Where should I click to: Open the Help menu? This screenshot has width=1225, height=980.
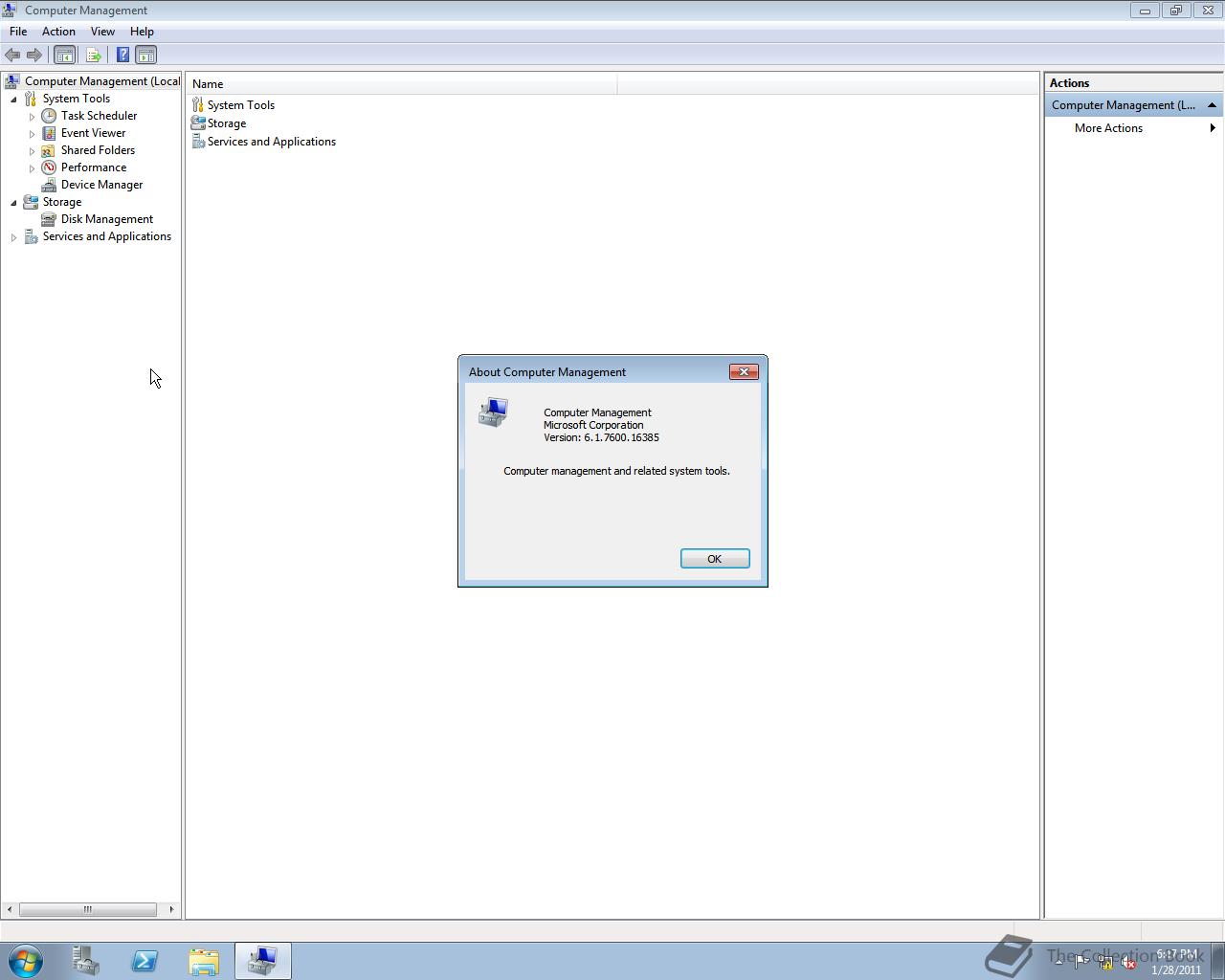142,32
